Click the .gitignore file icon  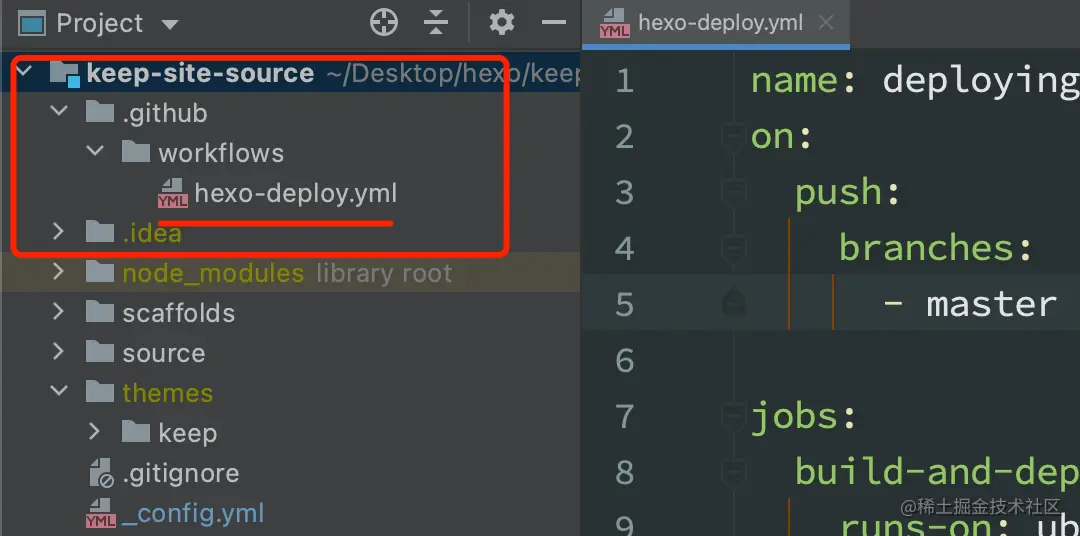pos(101,473)
